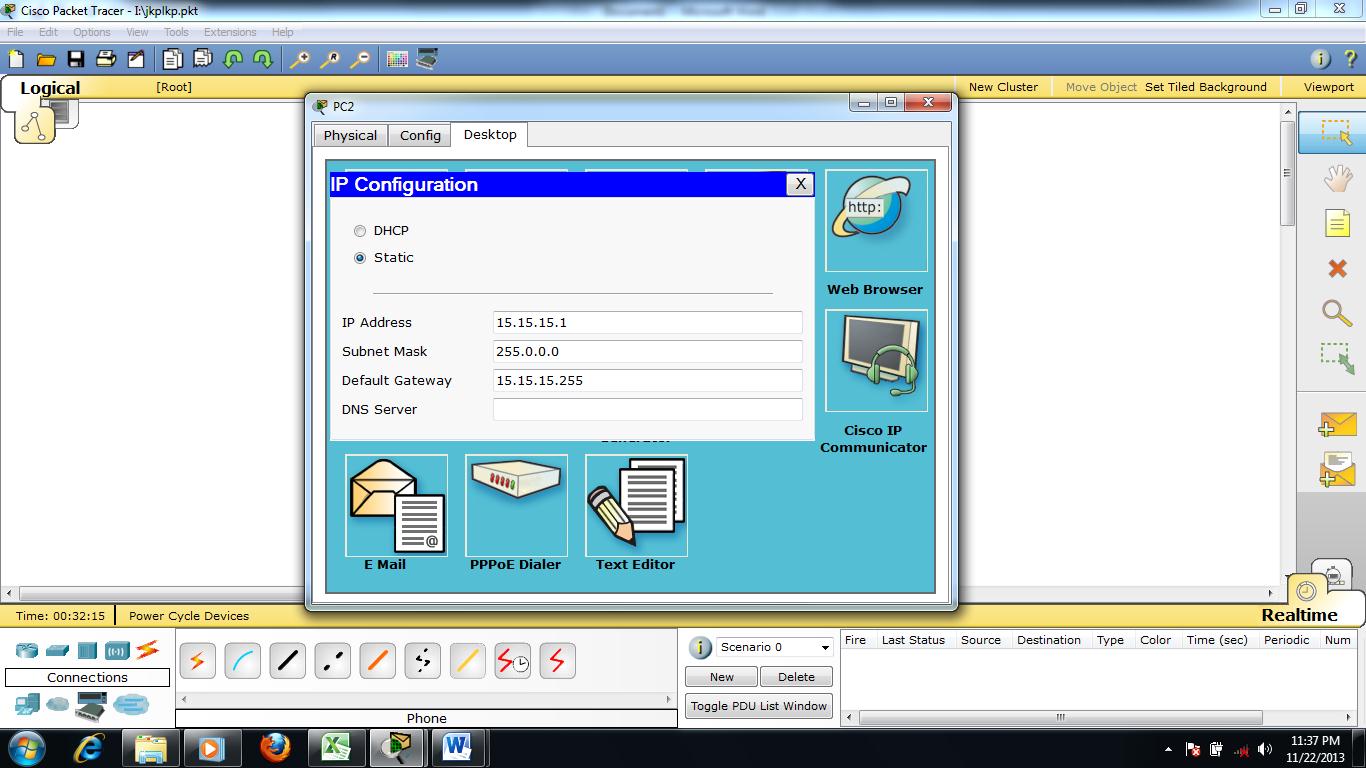Switch to the Config tab in PC2
The width and height of the screenshot is (1366, 768).
click(x=420, y=135)
